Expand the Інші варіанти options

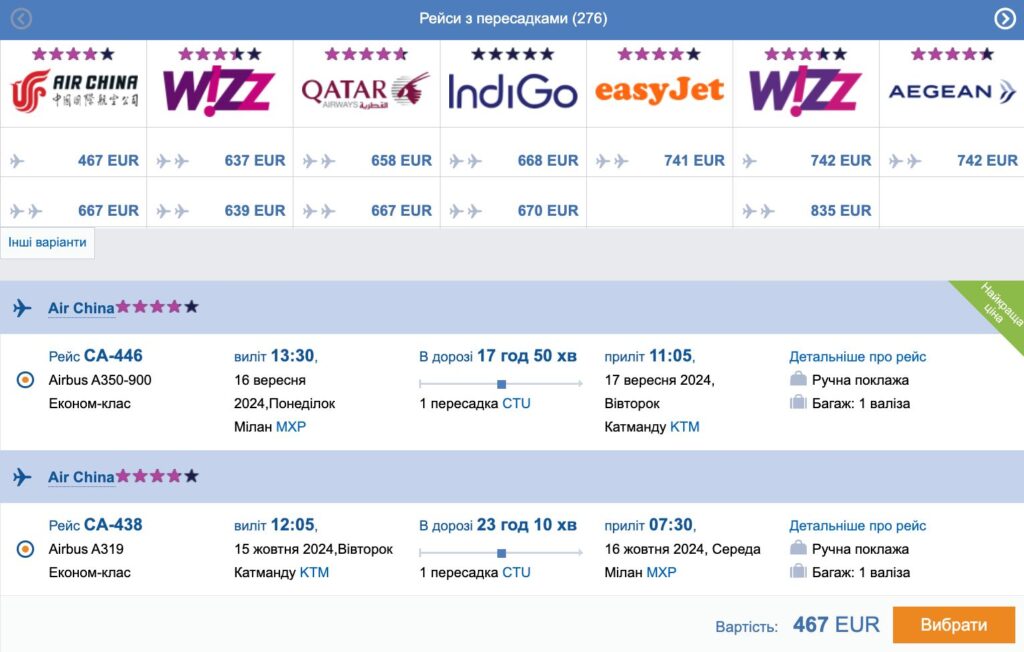pyautogui.click(x=48, y=243)
